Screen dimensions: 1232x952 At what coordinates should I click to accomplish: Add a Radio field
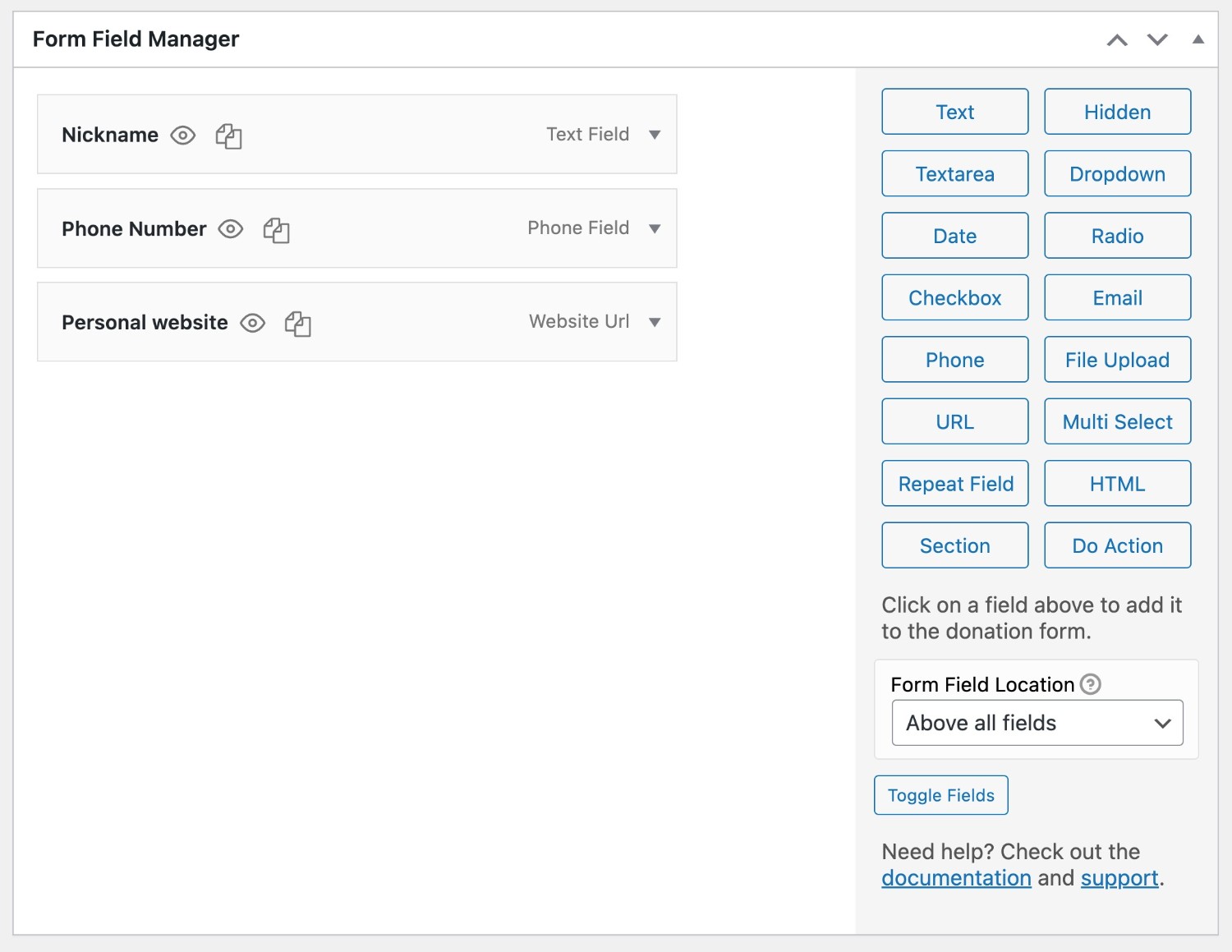1118,236
